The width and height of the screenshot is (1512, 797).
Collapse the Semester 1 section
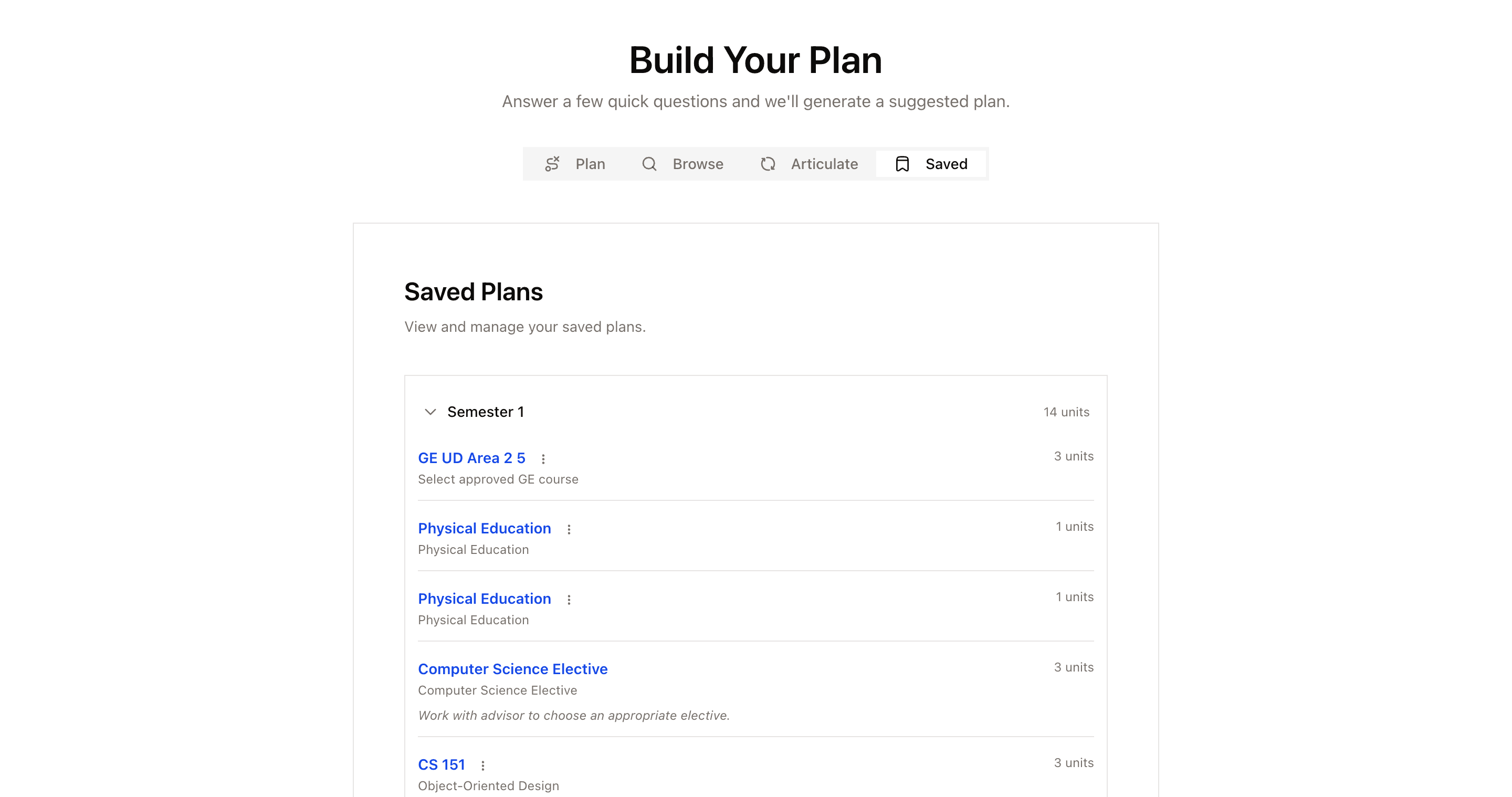coord(429,412)
